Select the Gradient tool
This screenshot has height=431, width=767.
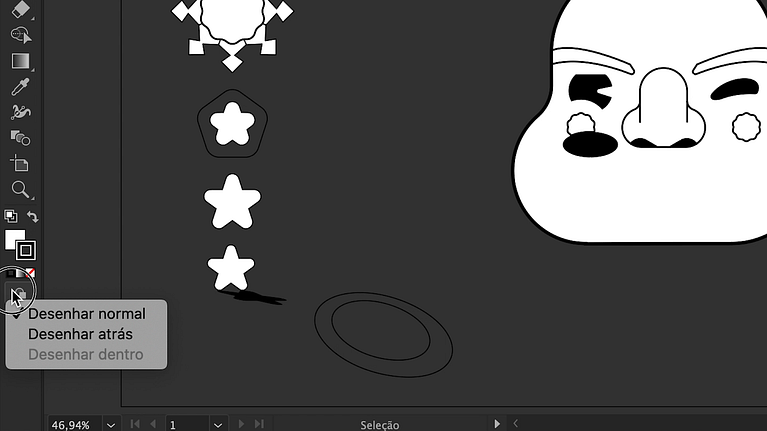tap(20, 61)
